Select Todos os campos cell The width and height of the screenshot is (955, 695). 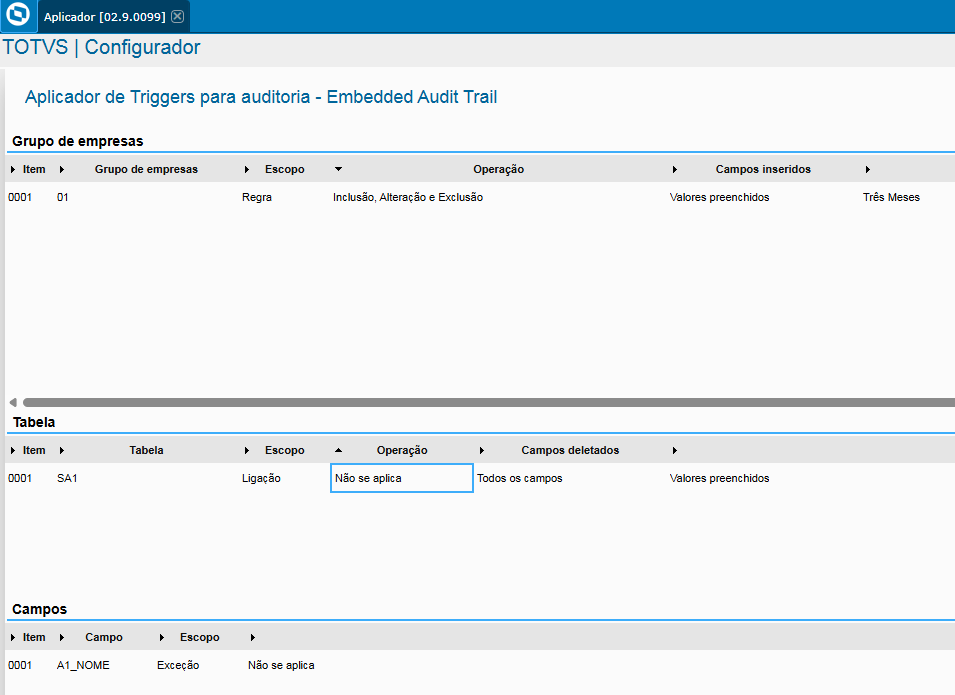[x=520, y=478]
